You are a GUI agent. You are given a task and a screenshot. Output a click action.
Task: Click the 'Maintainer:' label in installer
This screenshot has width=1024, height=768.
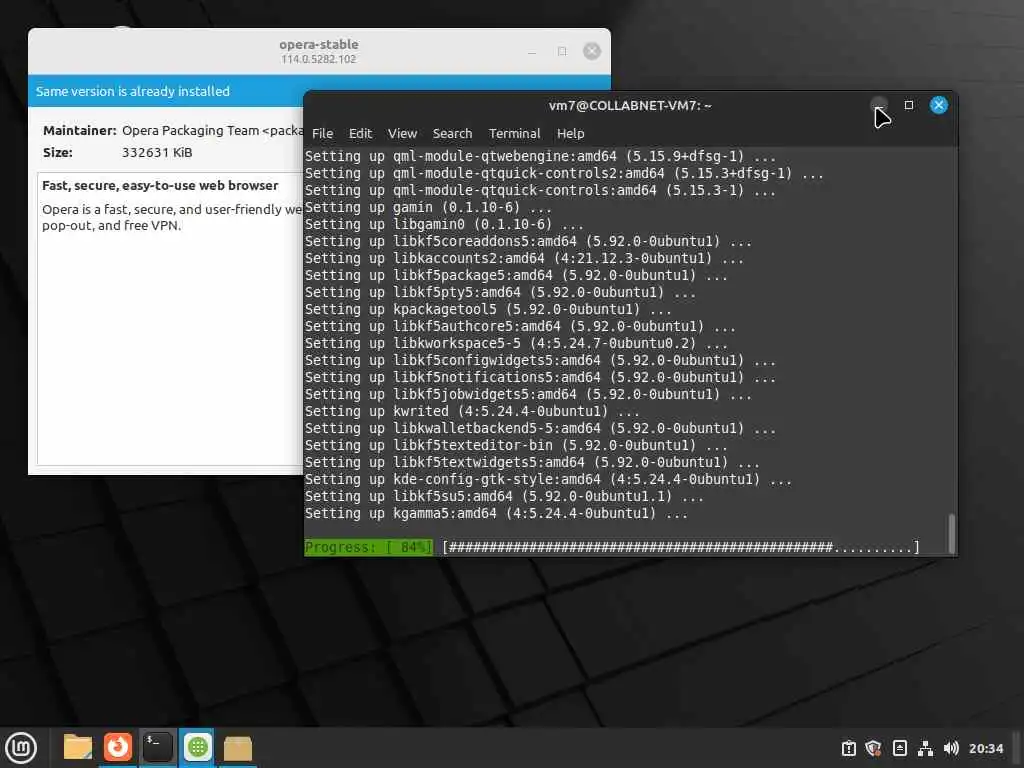coord(80,130)
